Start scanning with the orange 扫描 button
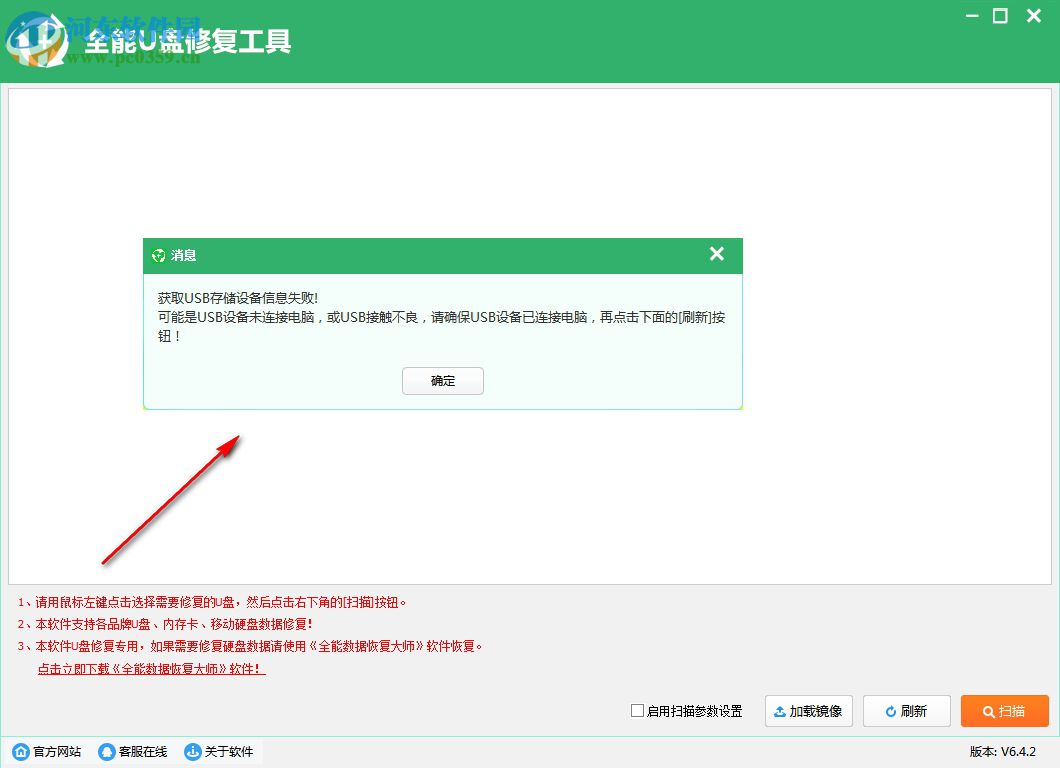Image resolution: width=1060 pixels, height=768 pixels. [1005, 711]
